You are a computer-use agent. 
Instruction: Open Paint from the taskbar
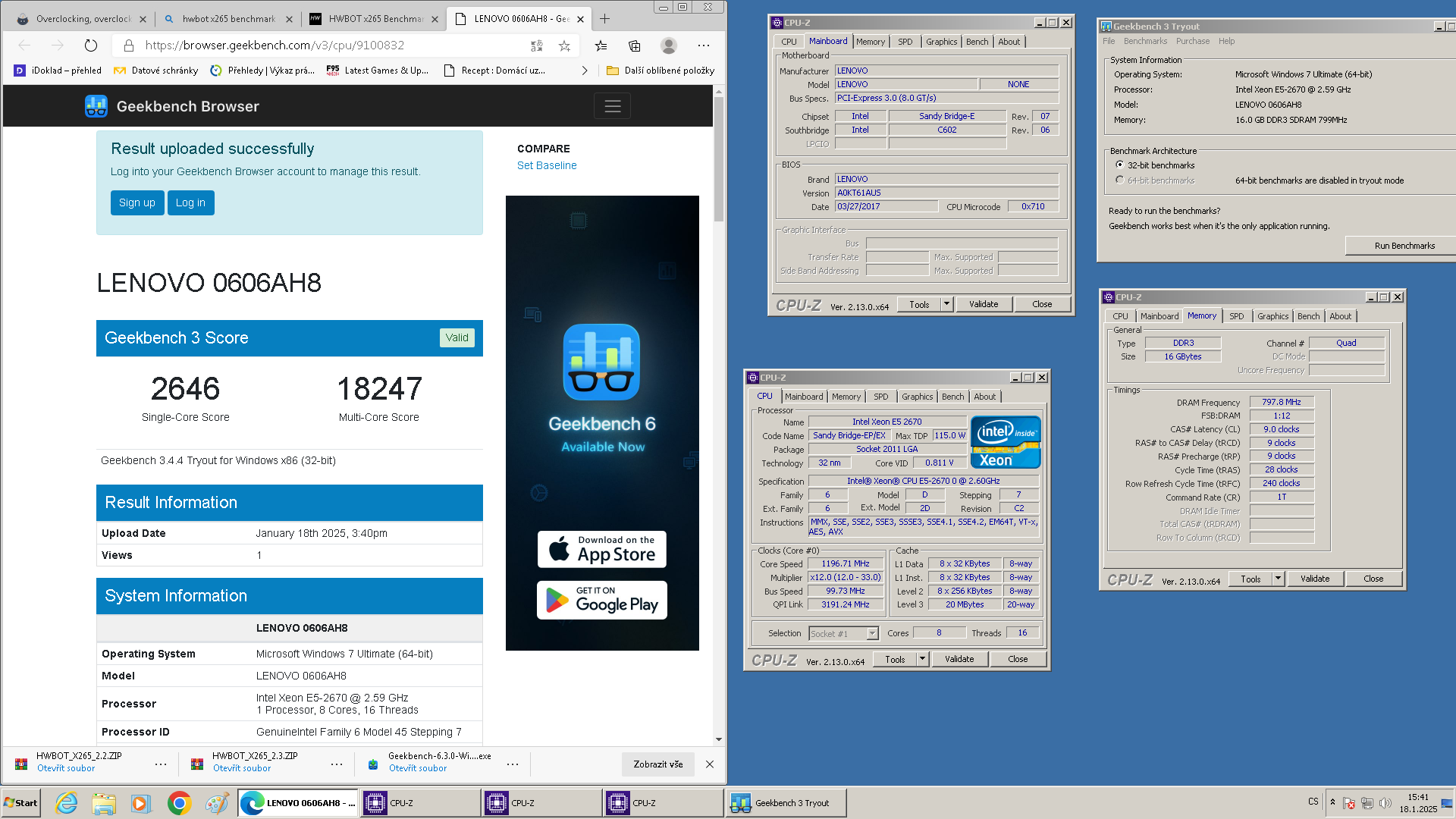217,803
